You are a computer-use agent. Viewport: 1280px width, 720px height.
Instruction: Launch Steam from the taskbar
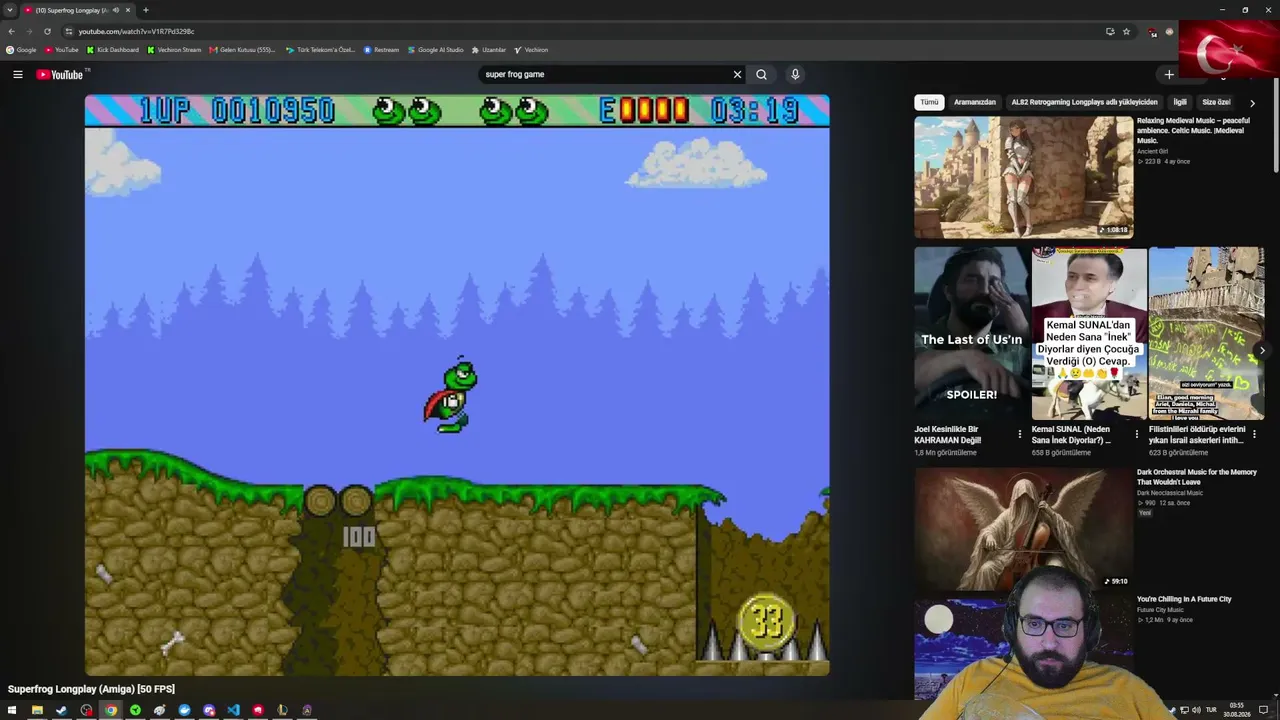pyautogui.click(x=61, y=710)
